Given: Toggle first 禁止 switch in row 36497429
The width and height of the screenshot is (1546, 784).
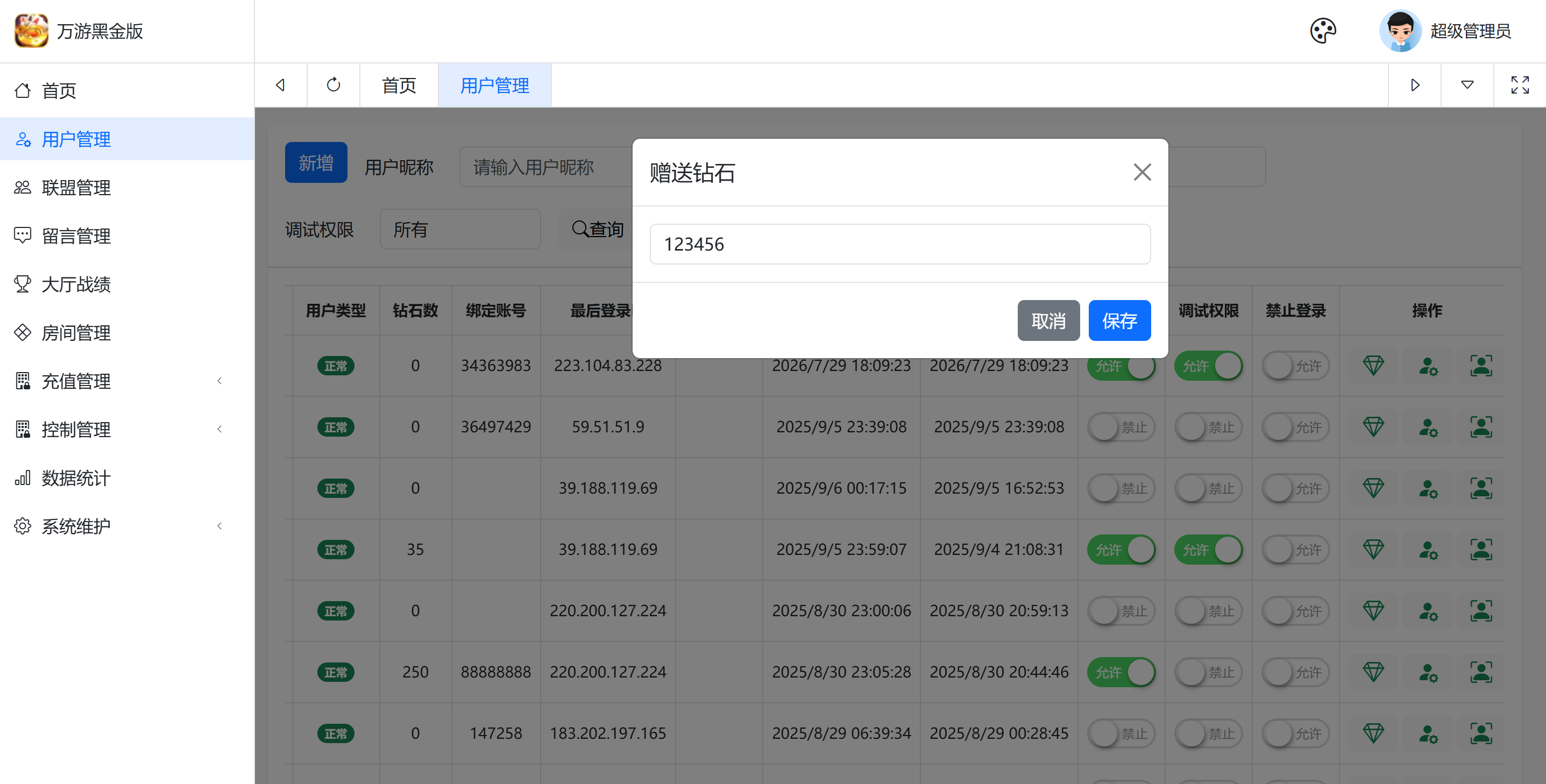Looking at the screenshot, I should 1121,427.
